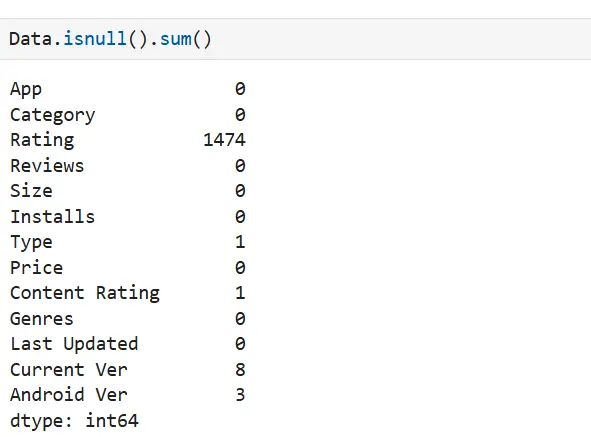Click the Current Ver row label

69,370
